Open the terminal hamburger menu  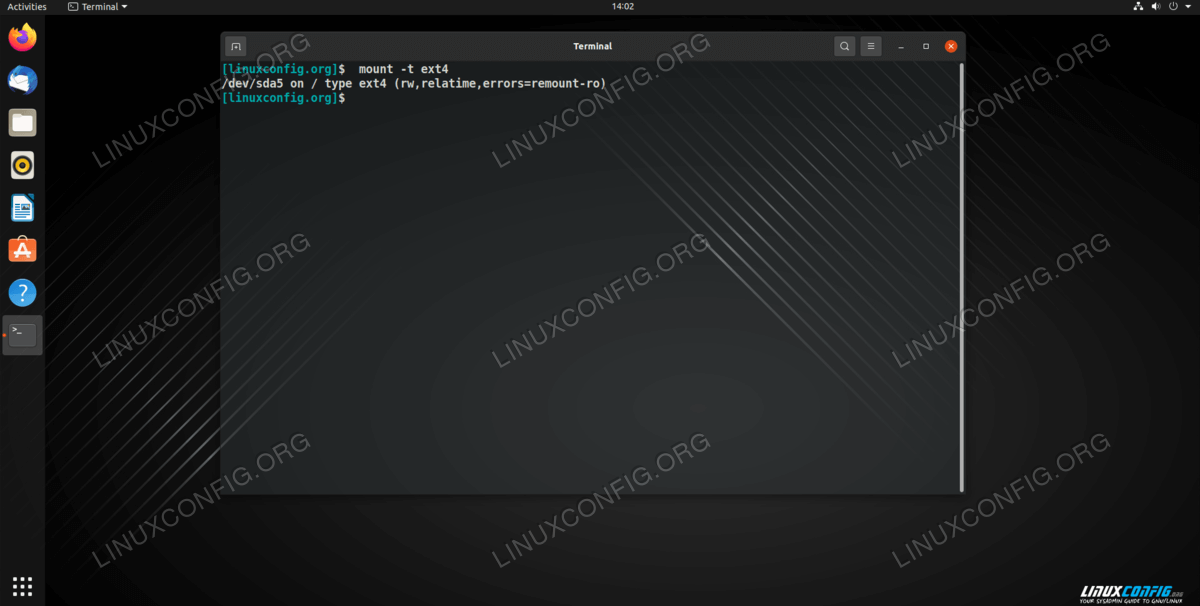pyautogui.click(x=871, y=46)
